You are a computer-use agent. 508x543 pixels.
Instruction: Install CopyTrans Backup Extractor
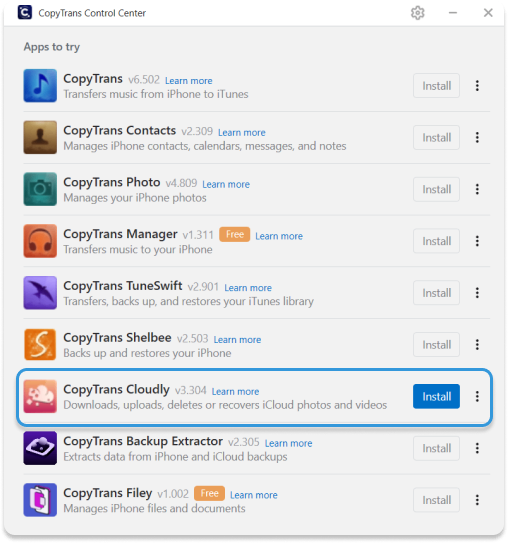click(436, 448)
